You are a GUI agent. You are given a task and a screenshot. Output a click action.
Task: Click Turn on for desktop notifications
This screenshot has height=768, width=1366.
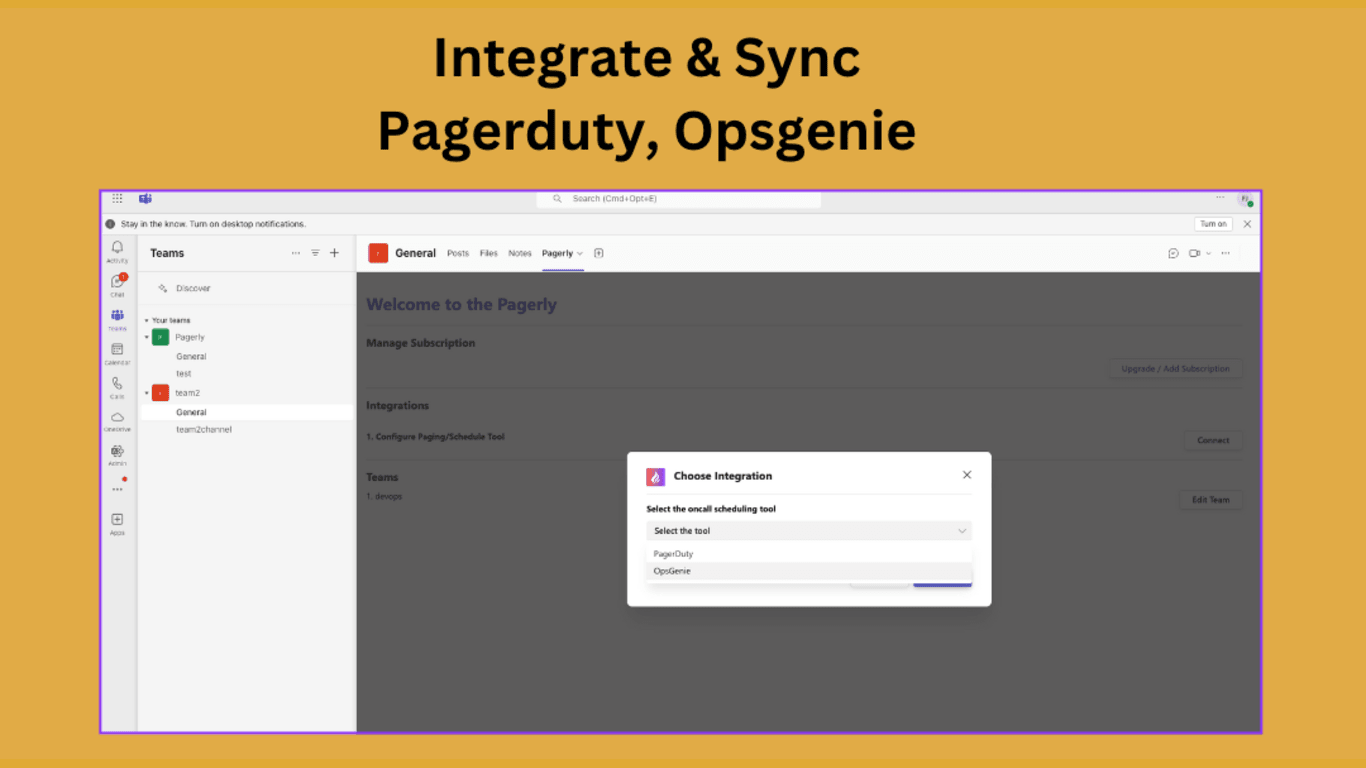(1213, 224)
